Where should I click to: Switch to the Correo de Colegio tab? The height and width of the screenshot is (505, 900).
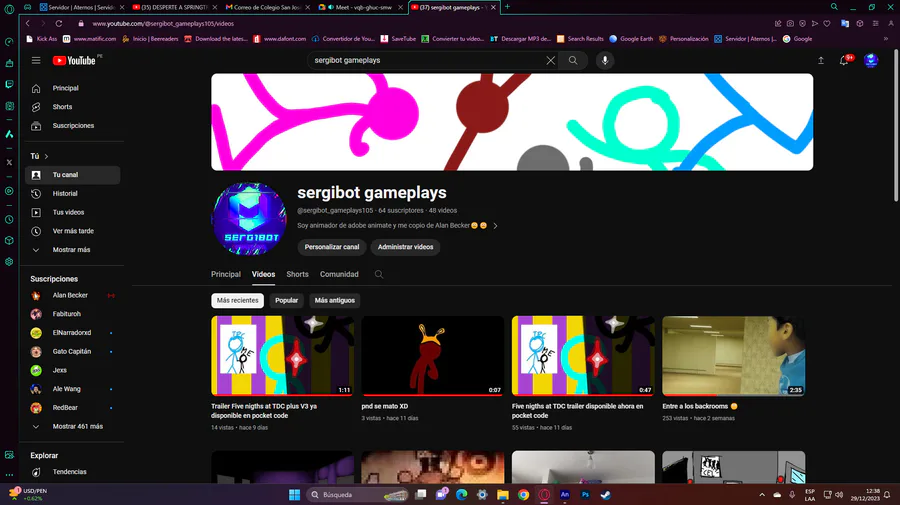267,7
